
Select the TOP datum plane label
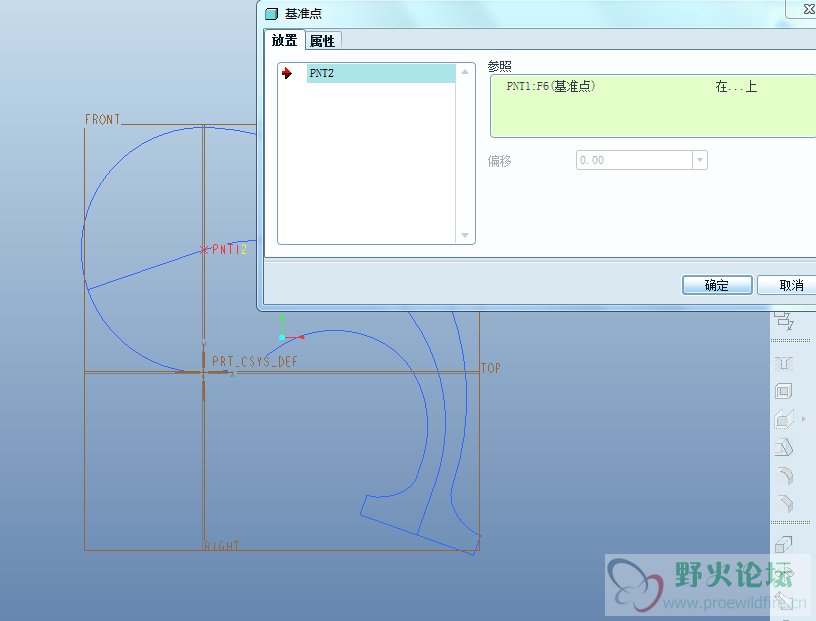[x=491, y=369]
